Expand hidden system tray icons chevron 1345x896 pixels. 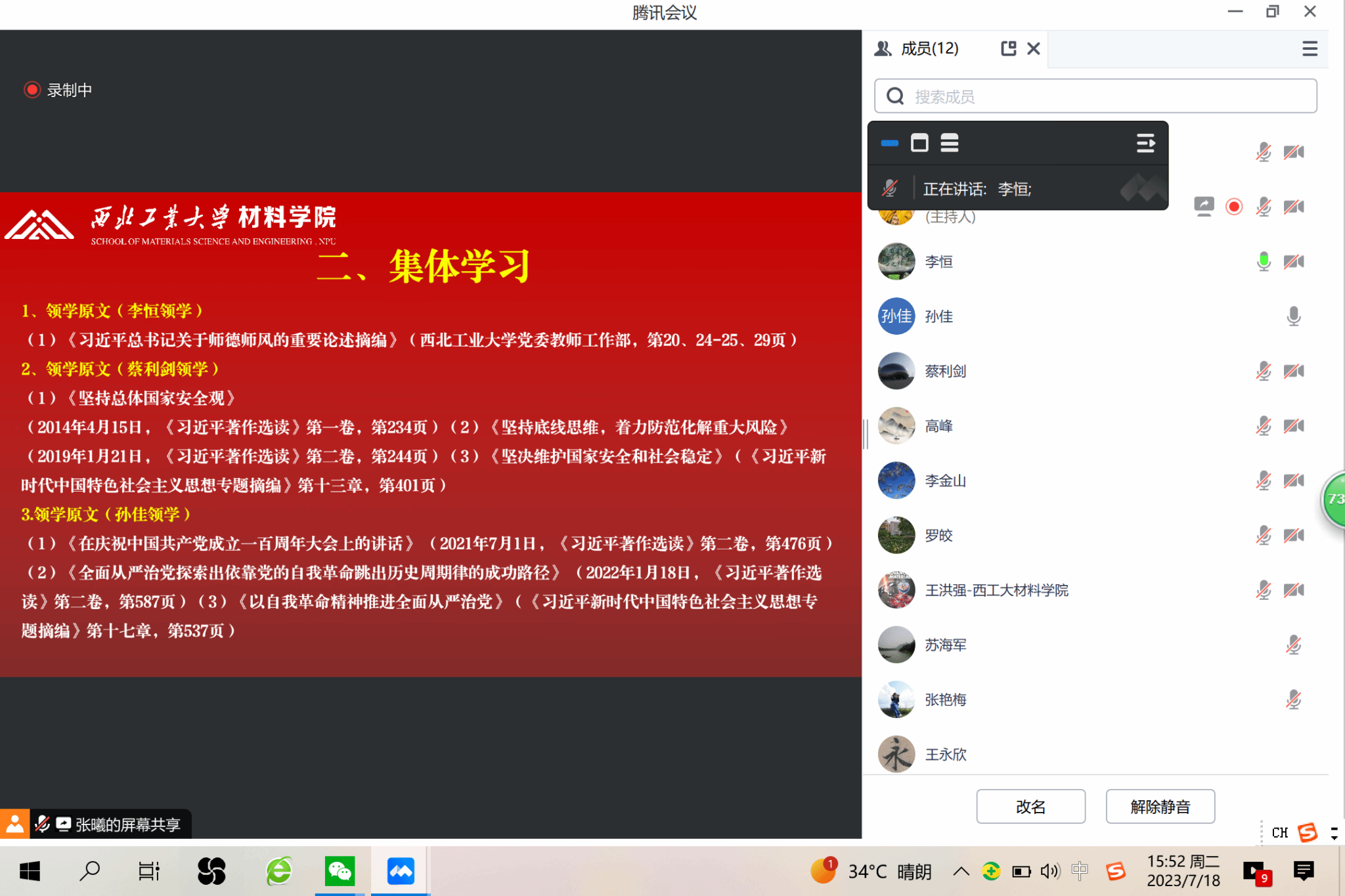[x=961, y=871]
